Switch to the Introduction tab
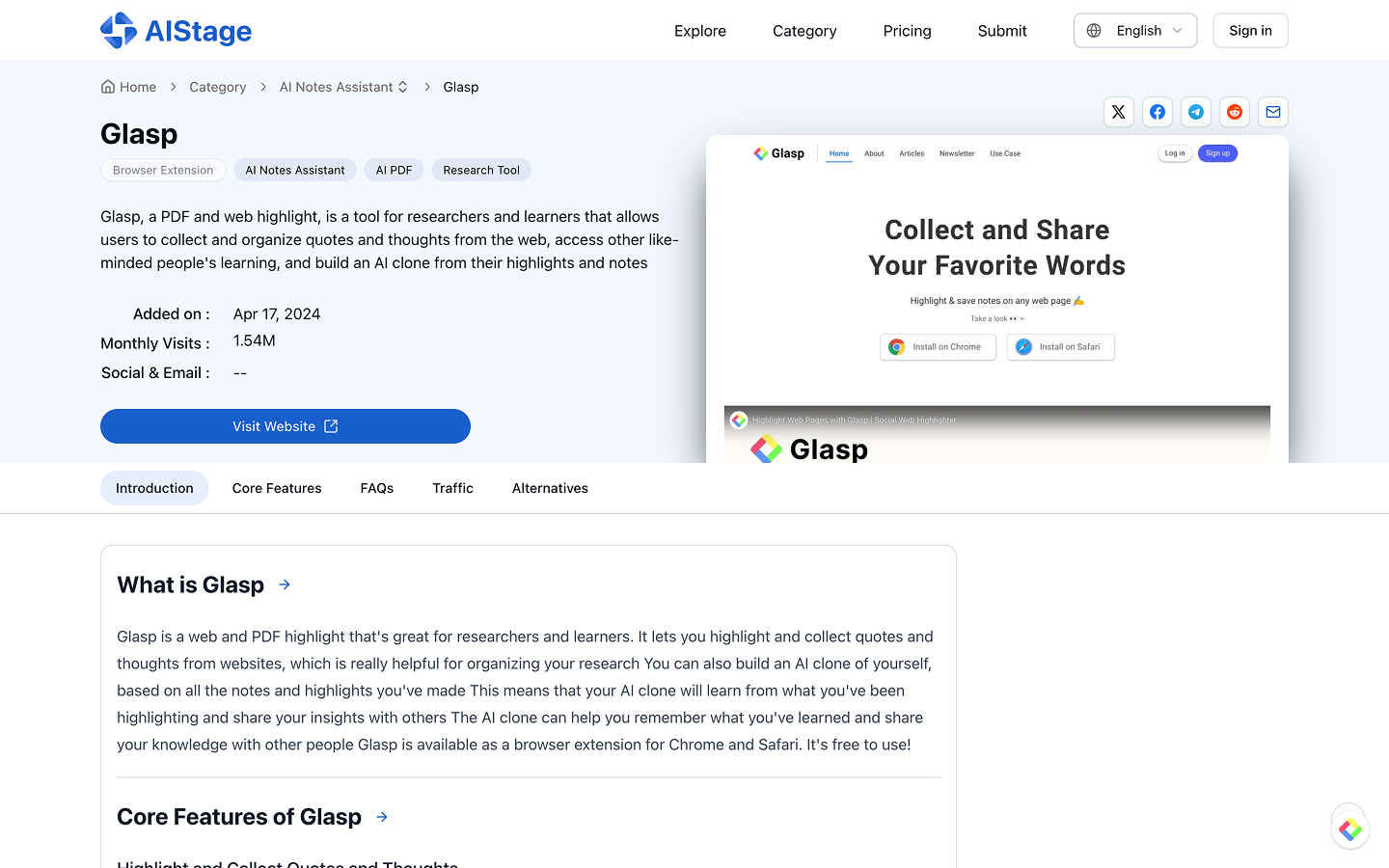Screen dimensions: 1389x868 pyautogui.click(x=154, y=488)
